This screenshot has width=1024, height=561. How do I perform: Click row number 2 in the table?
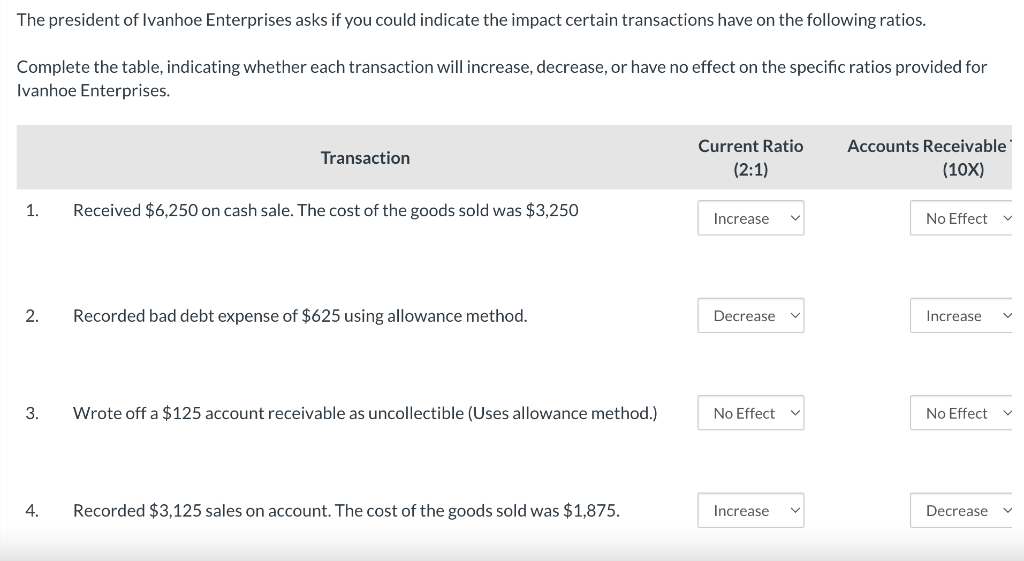pyautogui.click(x=32, y=316)
